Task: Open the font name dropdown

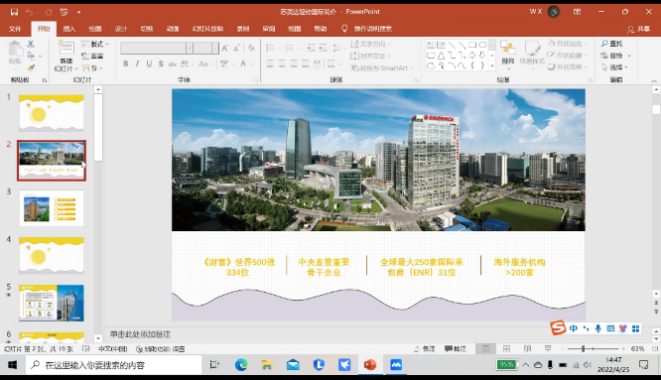Action: (x=189, y=48)
